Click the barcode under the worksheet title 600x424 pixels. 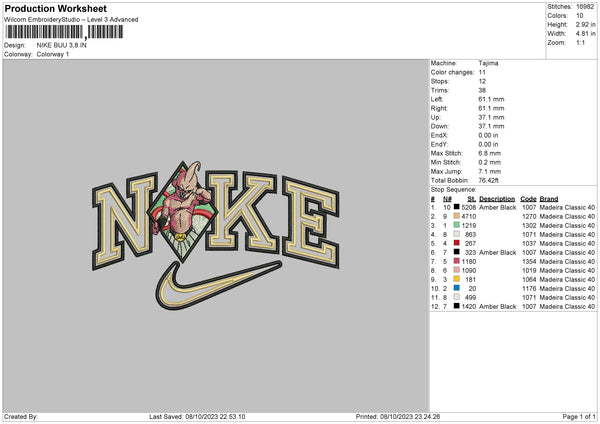click(x=64, y=32)
